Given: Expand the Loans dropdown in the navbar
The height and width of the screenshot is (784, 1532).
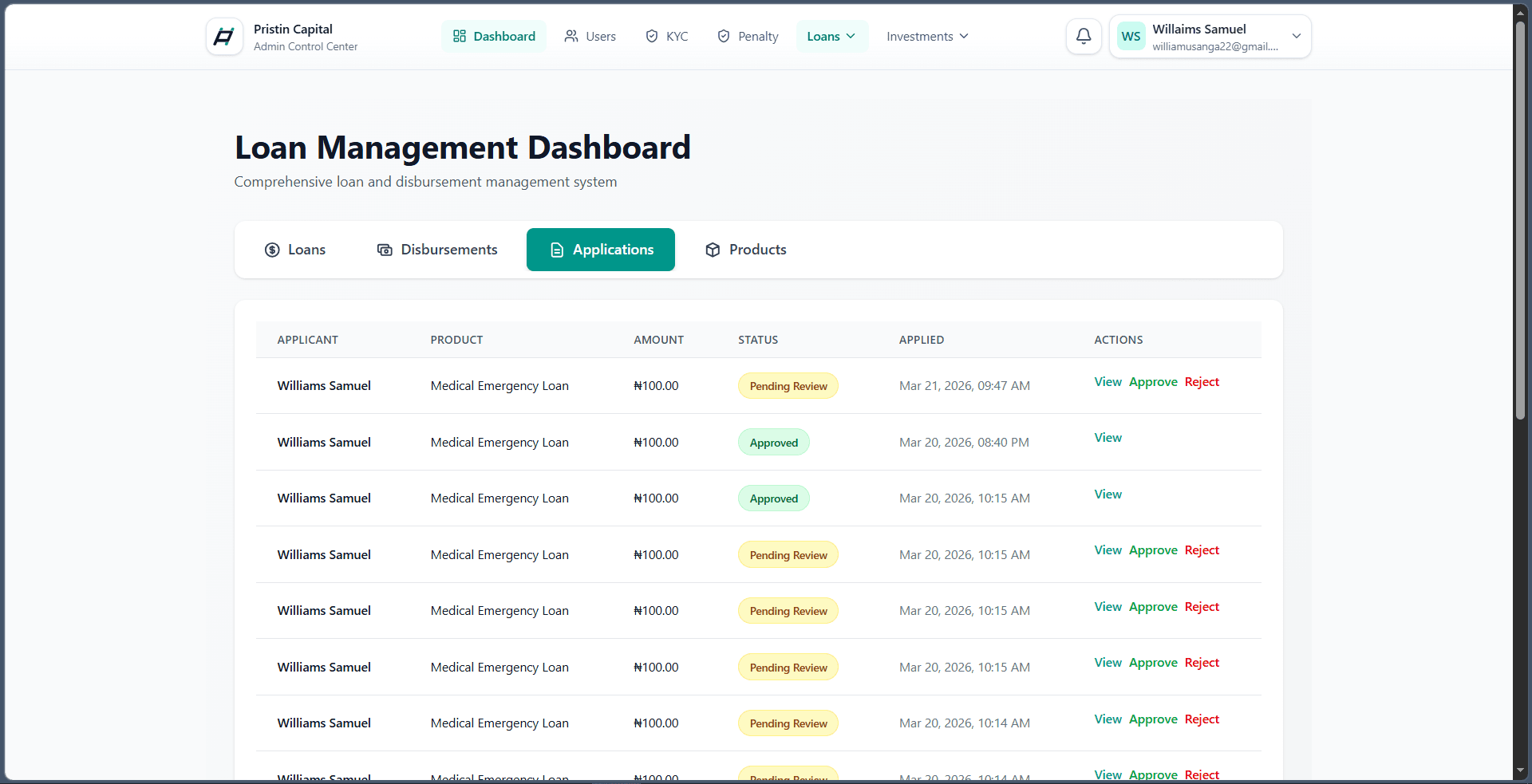Looking at the screenshot, I should (x=831, y=37).
